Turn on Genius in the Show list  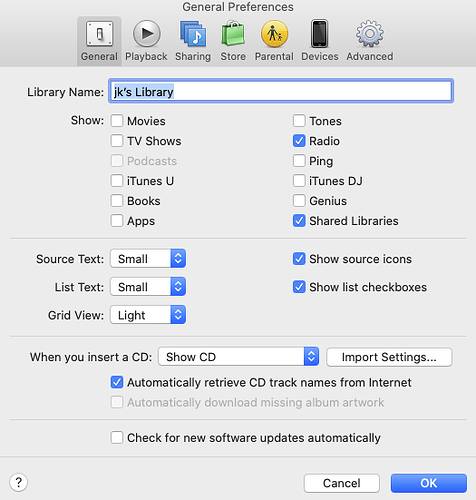click(299, 201)
